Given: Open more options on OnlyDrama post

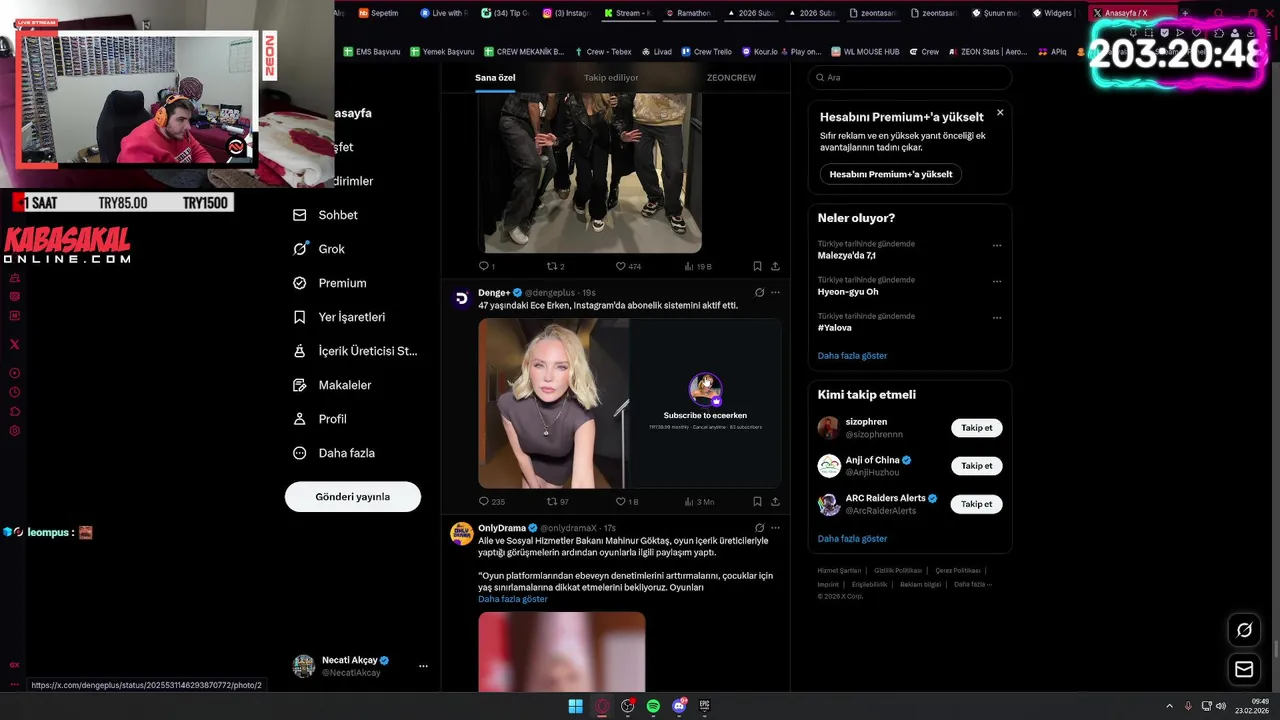Looking at the screenshot, I should tap(775, 528).
